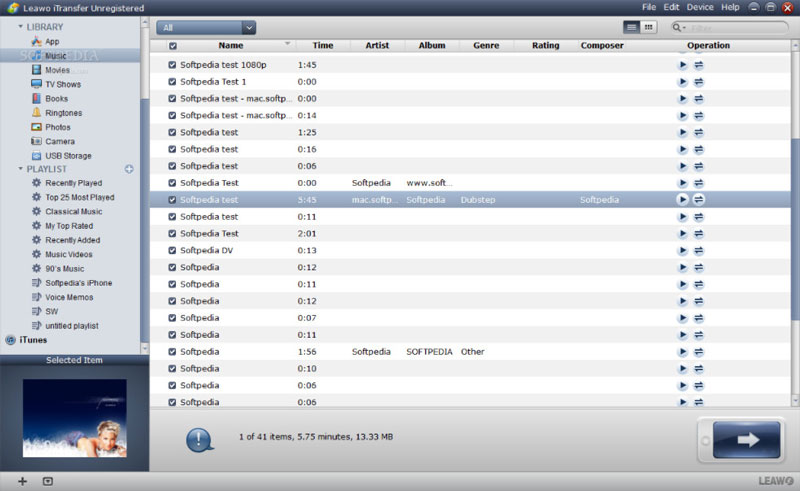Image resolution: width=800 pixels, height=491 pixels.
Task: Click the info exclamation bubble icon
Action: pos(199,439)
